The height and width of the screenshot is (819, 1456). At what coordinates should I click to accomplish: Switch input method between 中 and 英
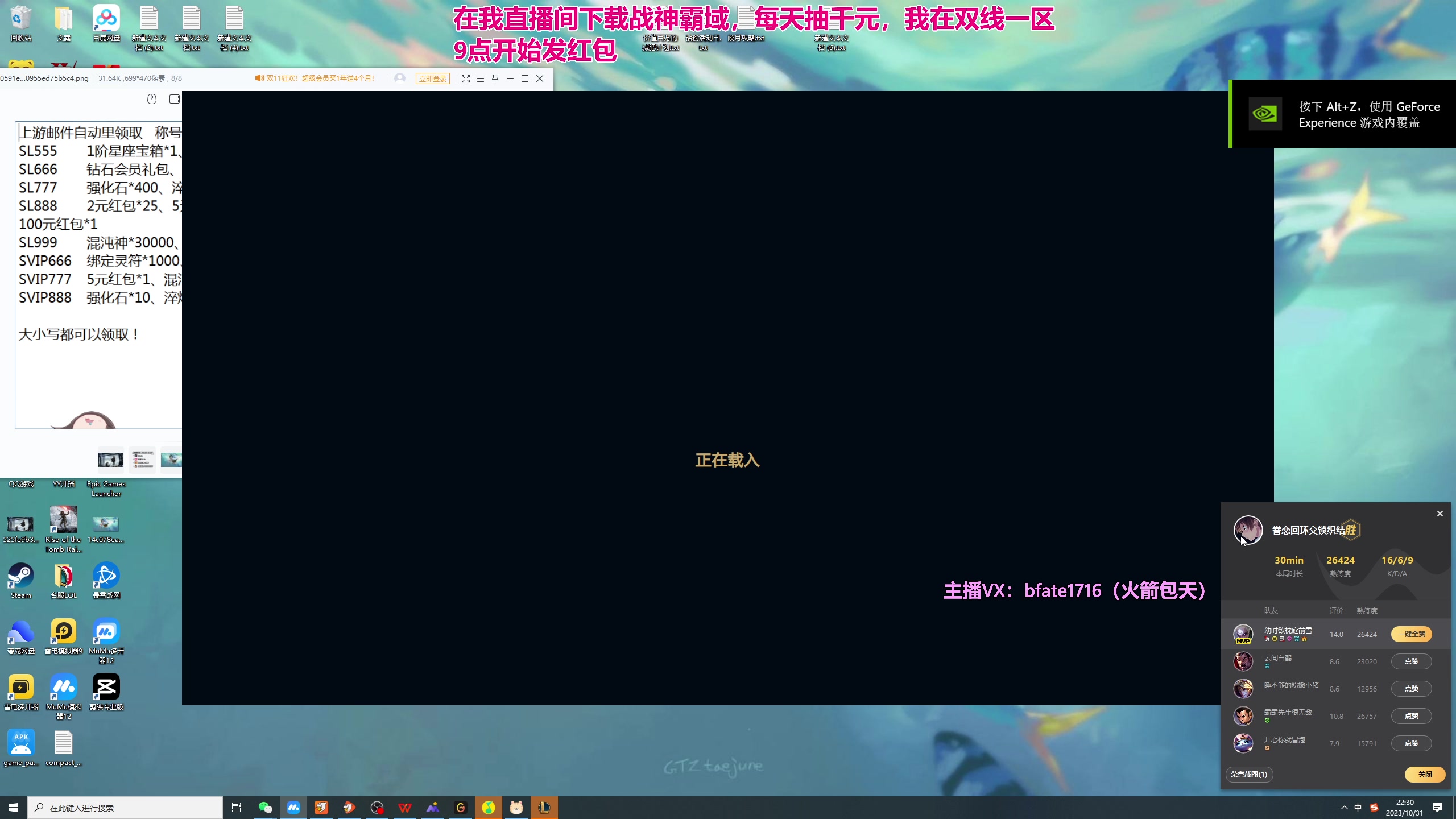(x=1358, y=807)
